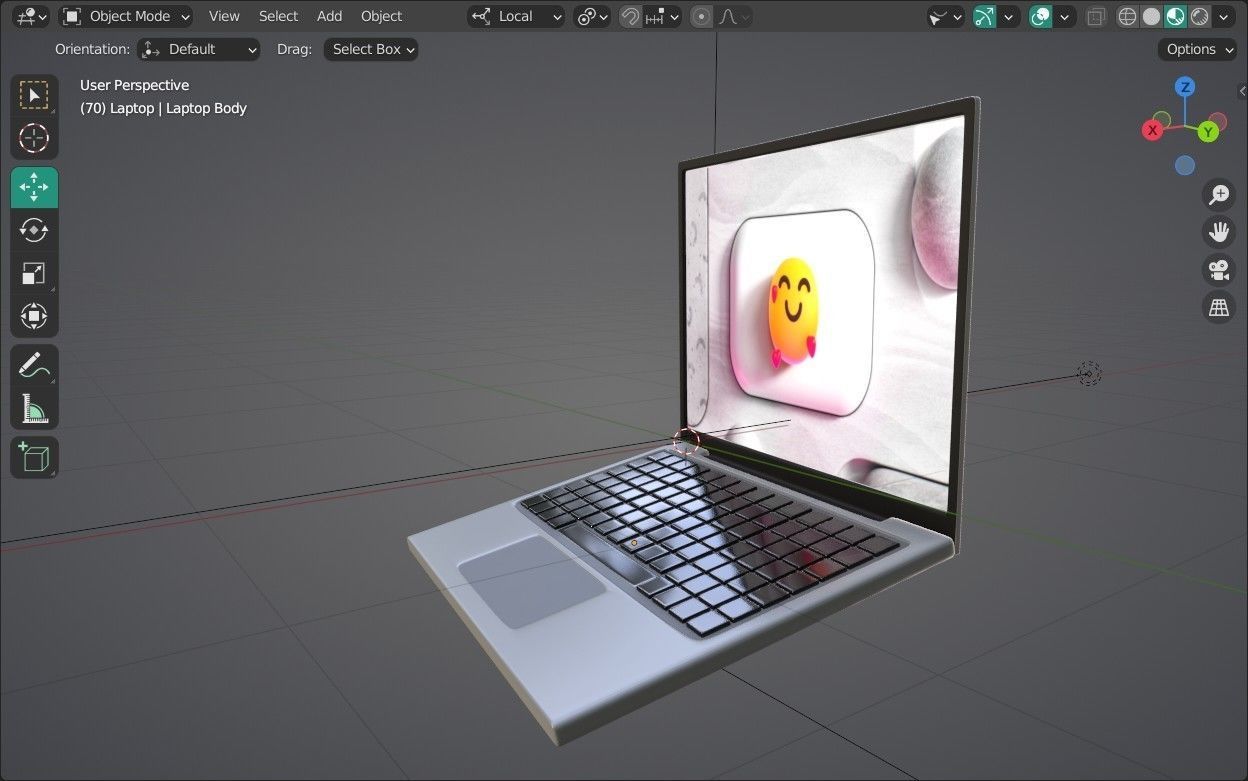
Task: Switch viewport to Rendered shading
Action: [1199, 16]
